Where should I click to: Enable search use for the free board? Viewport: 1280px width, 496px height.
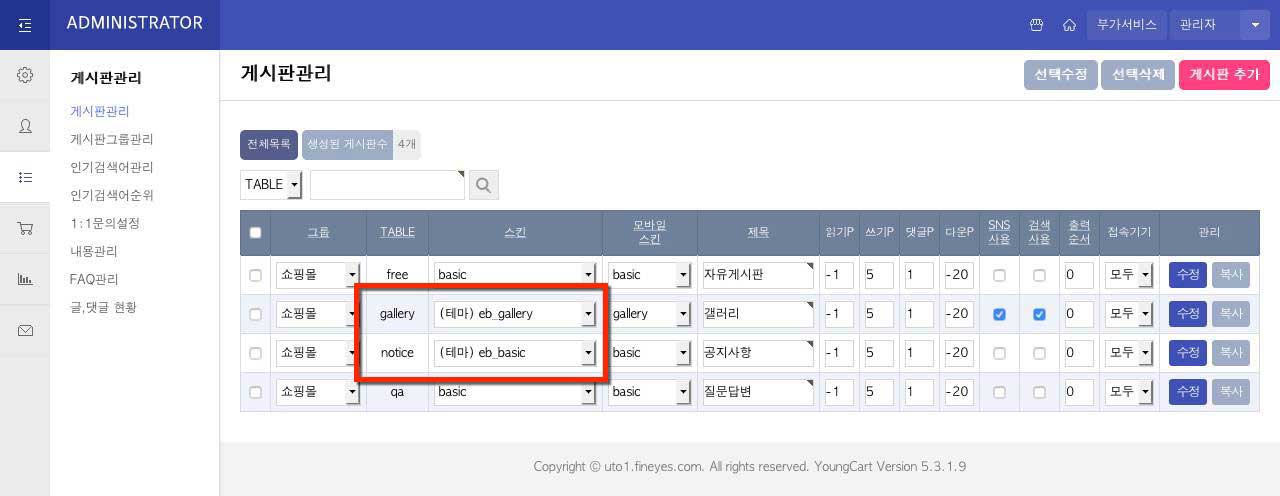click(1039, 275)
